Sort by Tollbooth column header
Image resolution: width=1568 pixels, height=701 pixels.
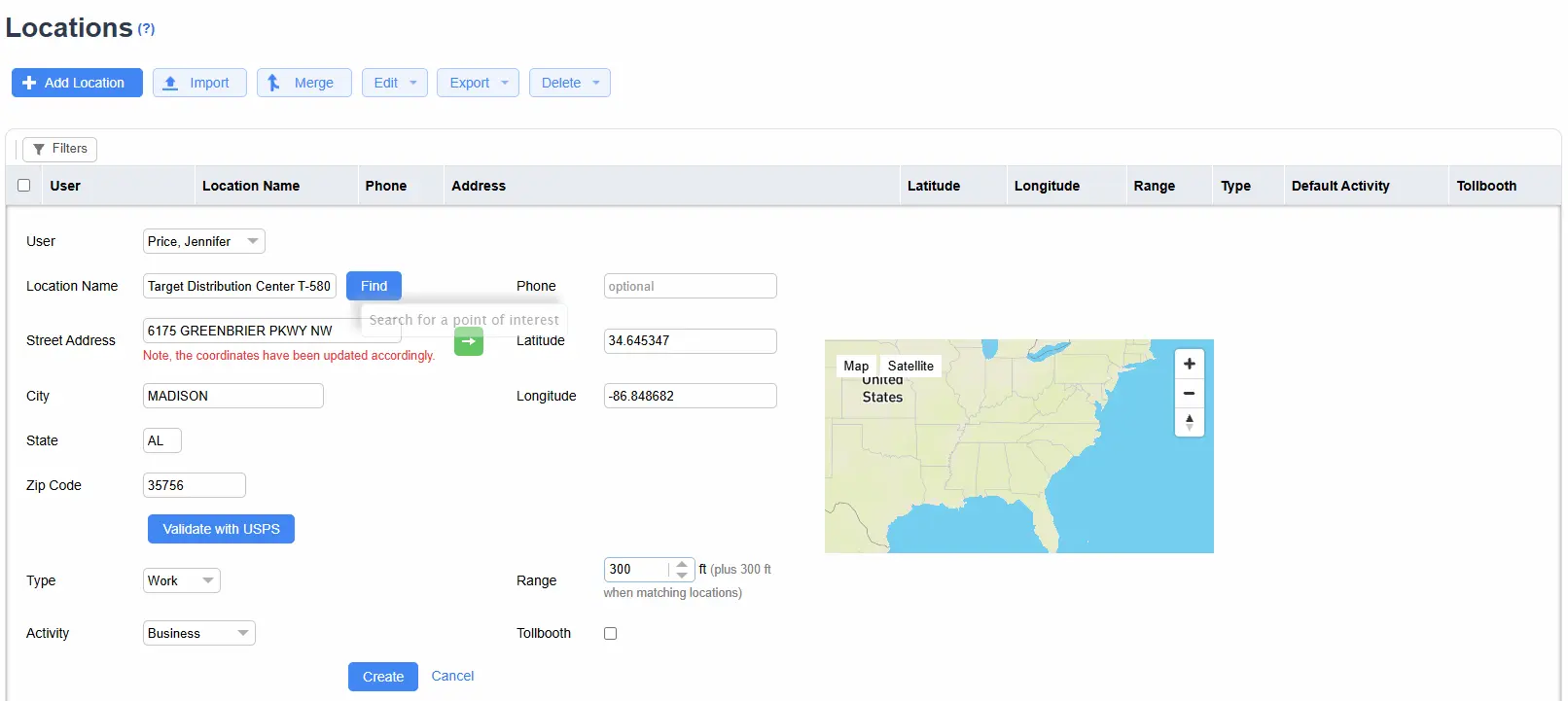[1486, 186]
